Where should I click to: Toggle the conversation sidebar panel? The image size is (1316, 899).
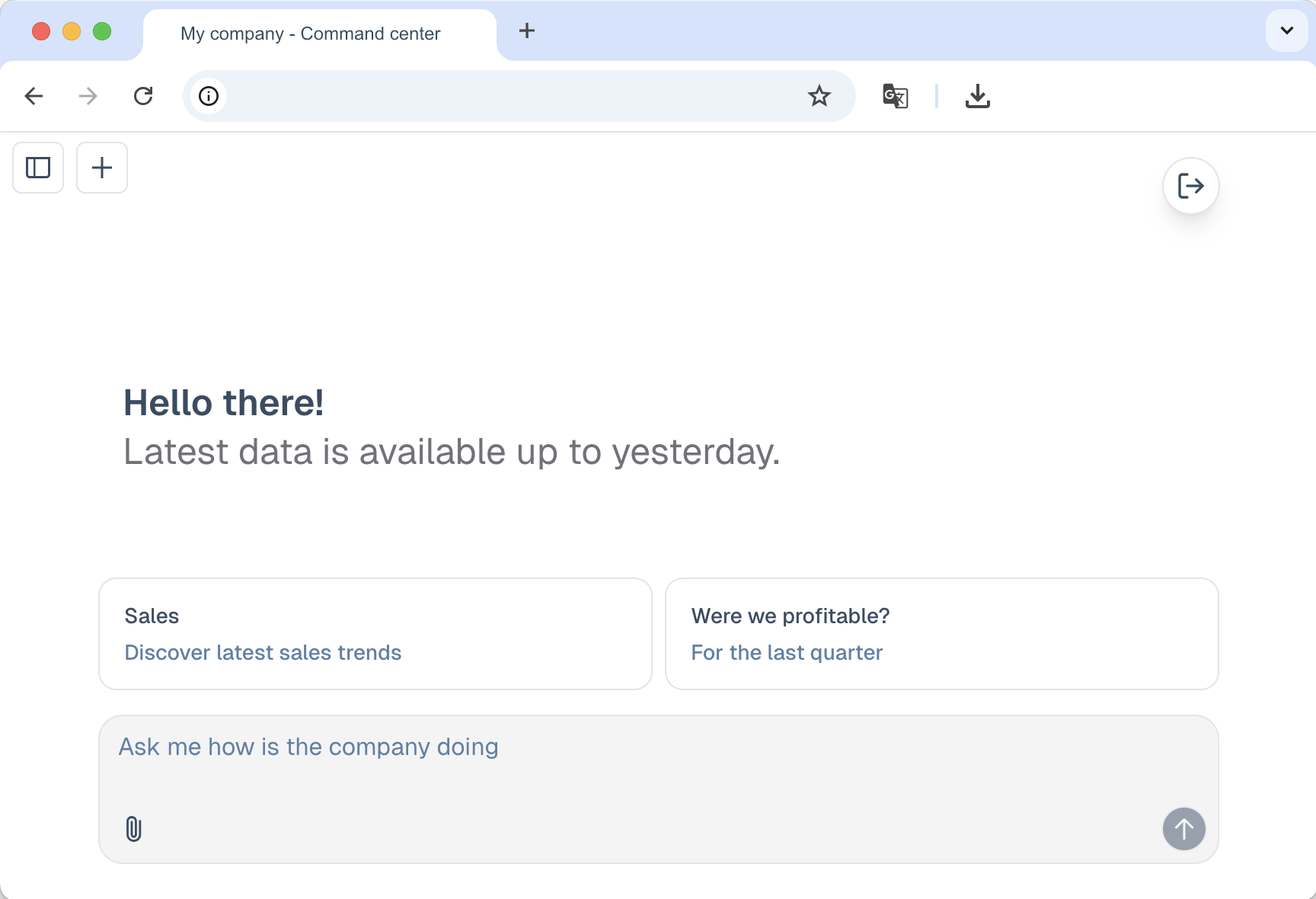(x=37, y=168)
